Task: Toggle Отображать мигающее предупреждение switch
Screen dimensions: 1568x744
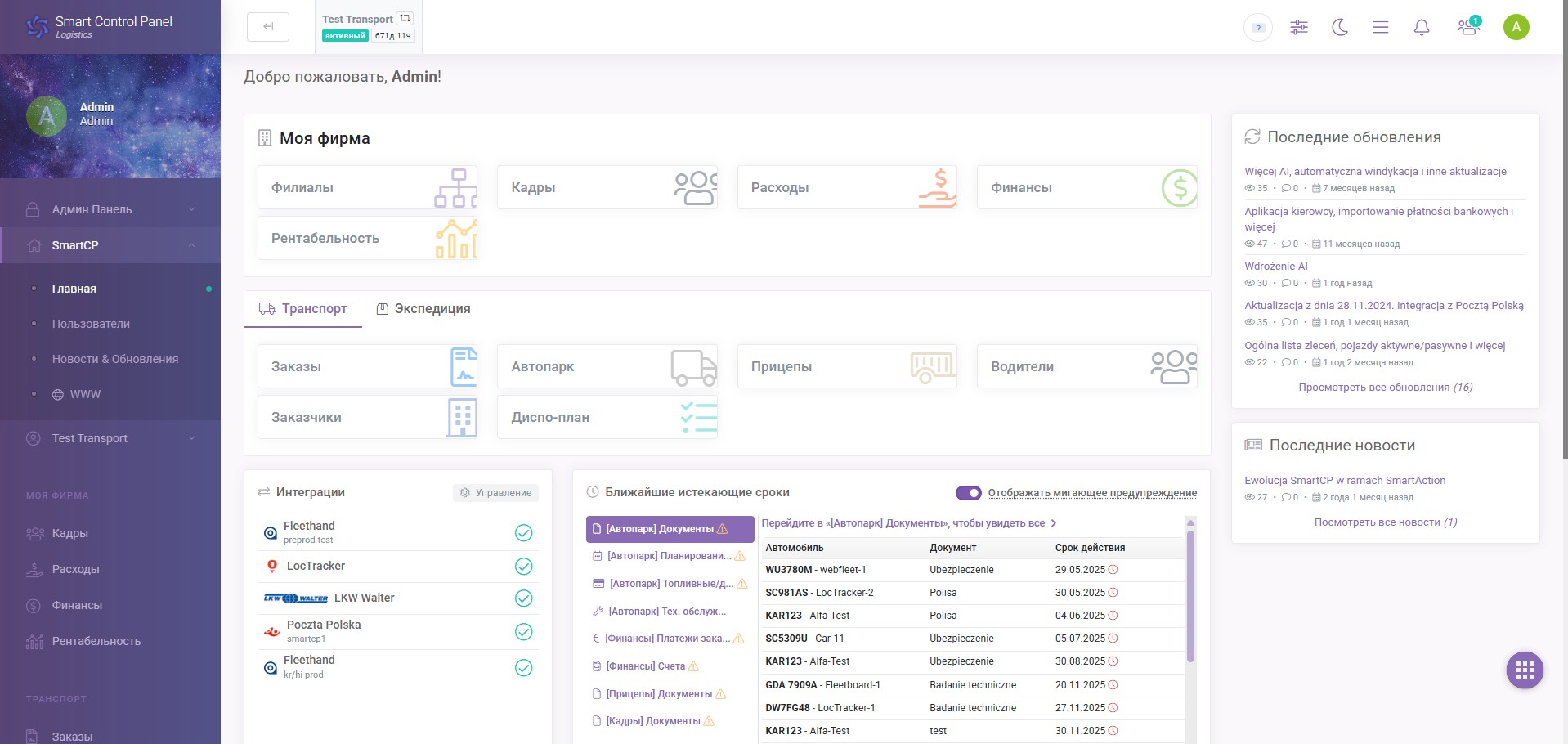Action: (x=969, y=493)
